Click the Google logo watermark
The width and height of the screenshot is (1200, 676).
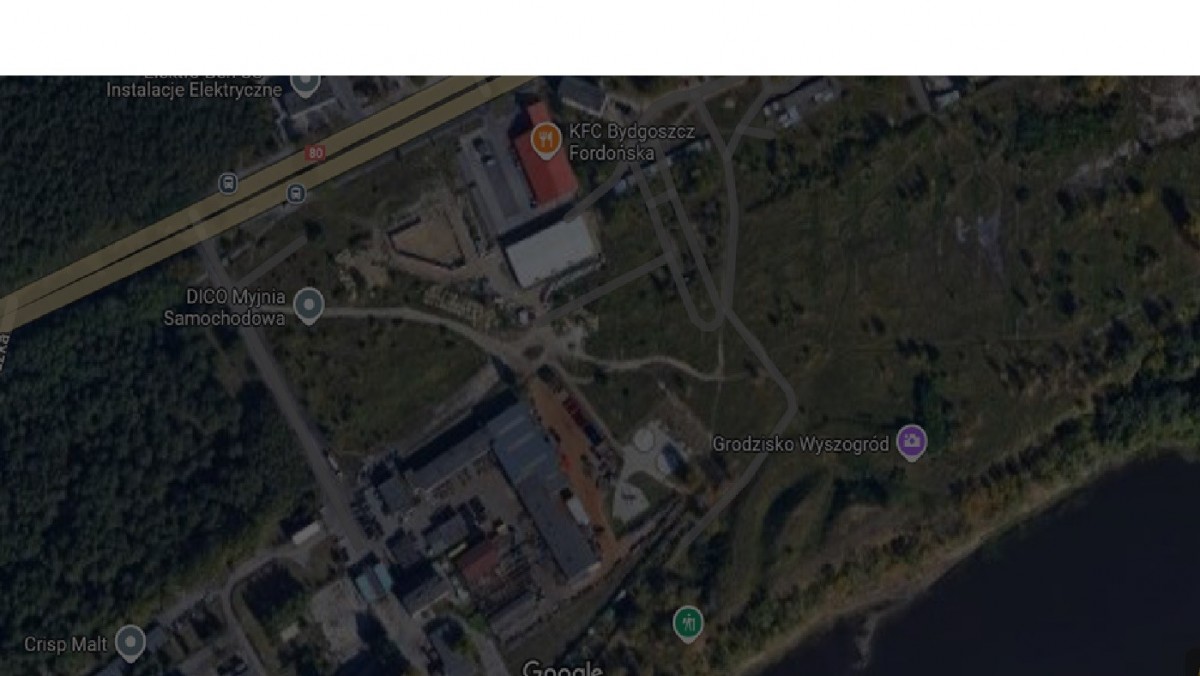(x=562, y=668)
